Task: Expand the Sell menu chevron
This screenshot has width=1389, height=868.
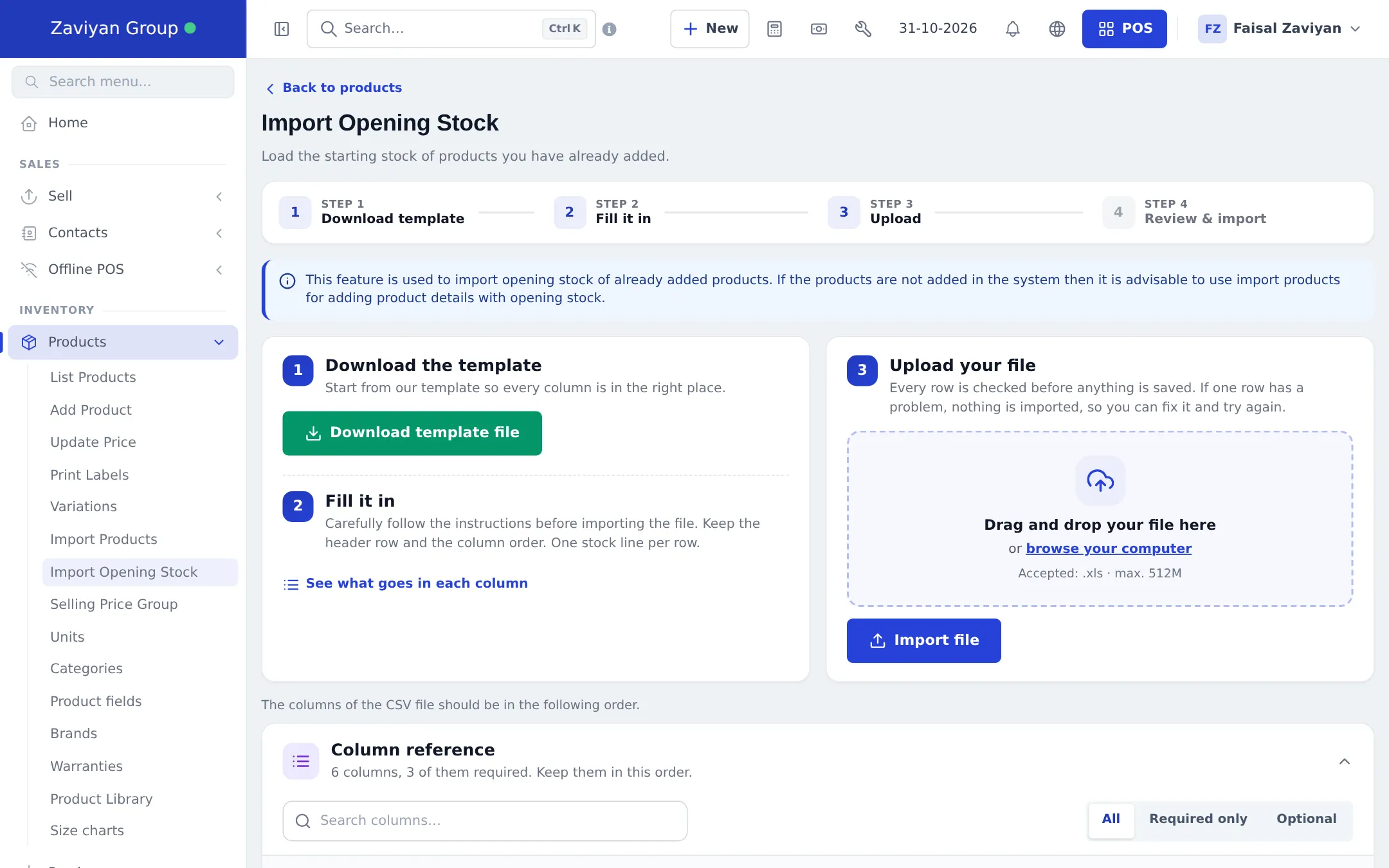Action: tap(219, 197)
